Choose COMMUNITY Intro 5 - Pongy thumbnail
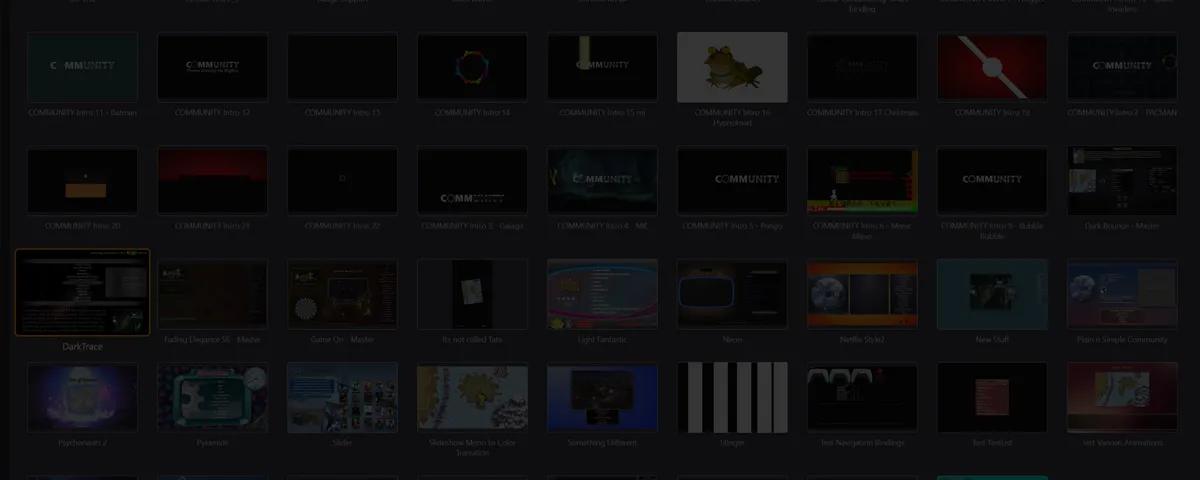Viewport: 1200px width, 480px height. (x=732, y=181)
